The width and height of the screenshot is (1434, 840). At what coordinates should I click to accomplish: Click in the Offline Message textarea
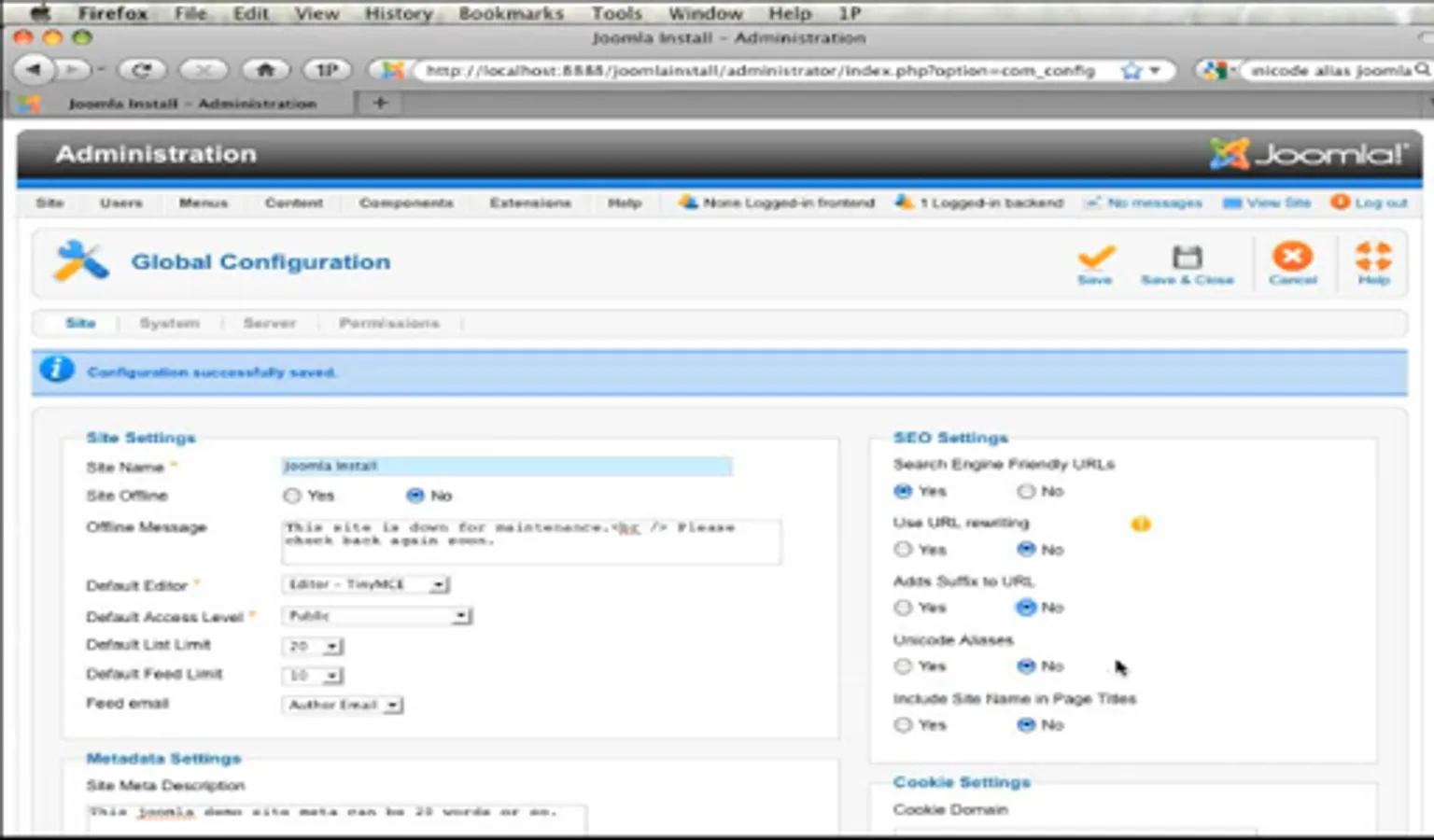[531, 541]
